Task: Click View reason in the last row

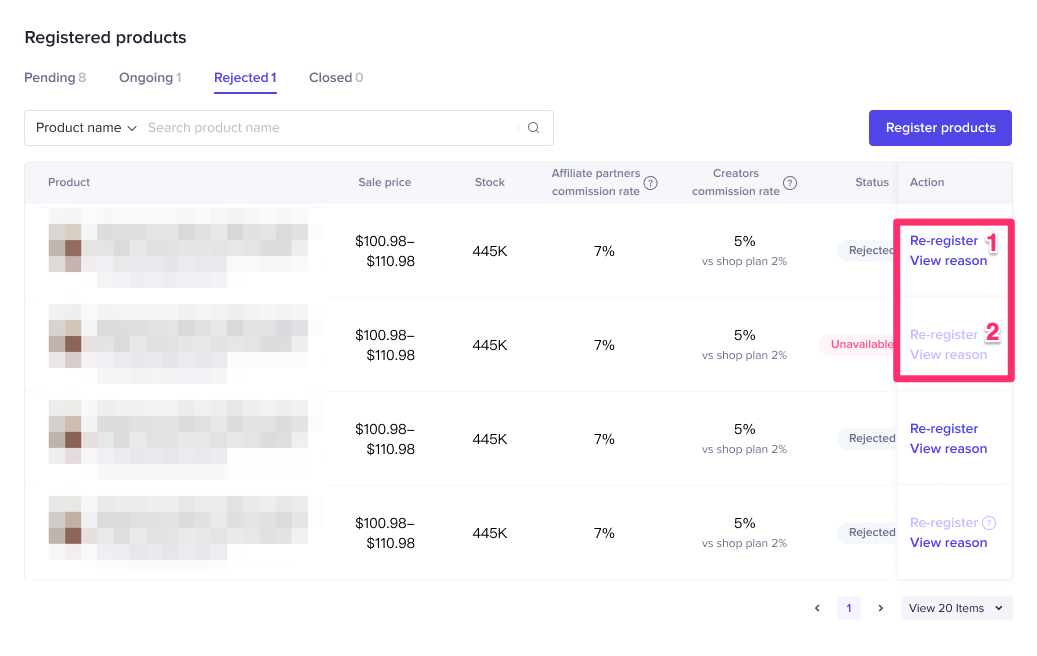Action: 948,543
